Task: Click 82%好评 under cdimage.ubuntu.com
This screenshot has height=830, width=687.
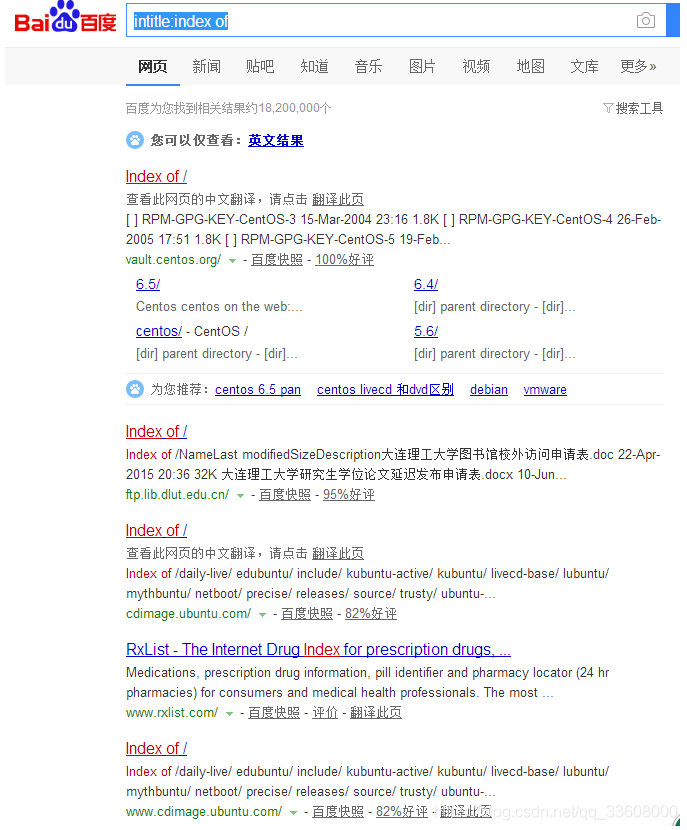Action: (x=370, y=614)
